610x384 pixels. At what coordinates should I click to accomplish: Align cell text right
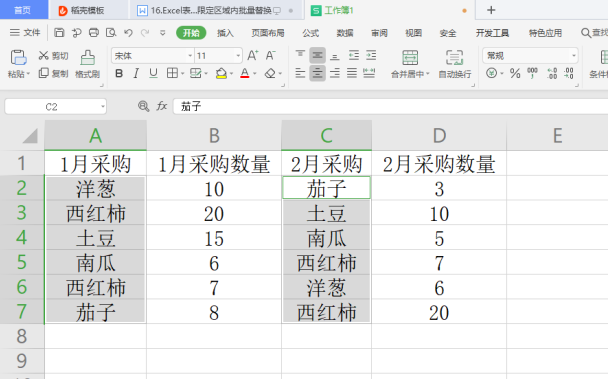click(x=335, y=73)
